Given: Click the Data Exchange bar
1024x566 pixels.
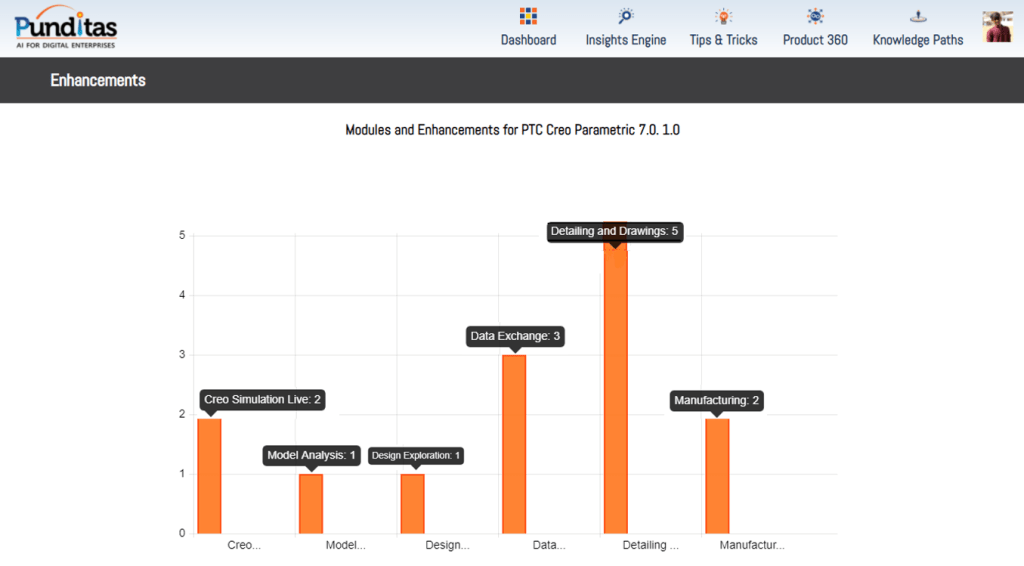Looking at the screenshot, I should pos(514,444).
